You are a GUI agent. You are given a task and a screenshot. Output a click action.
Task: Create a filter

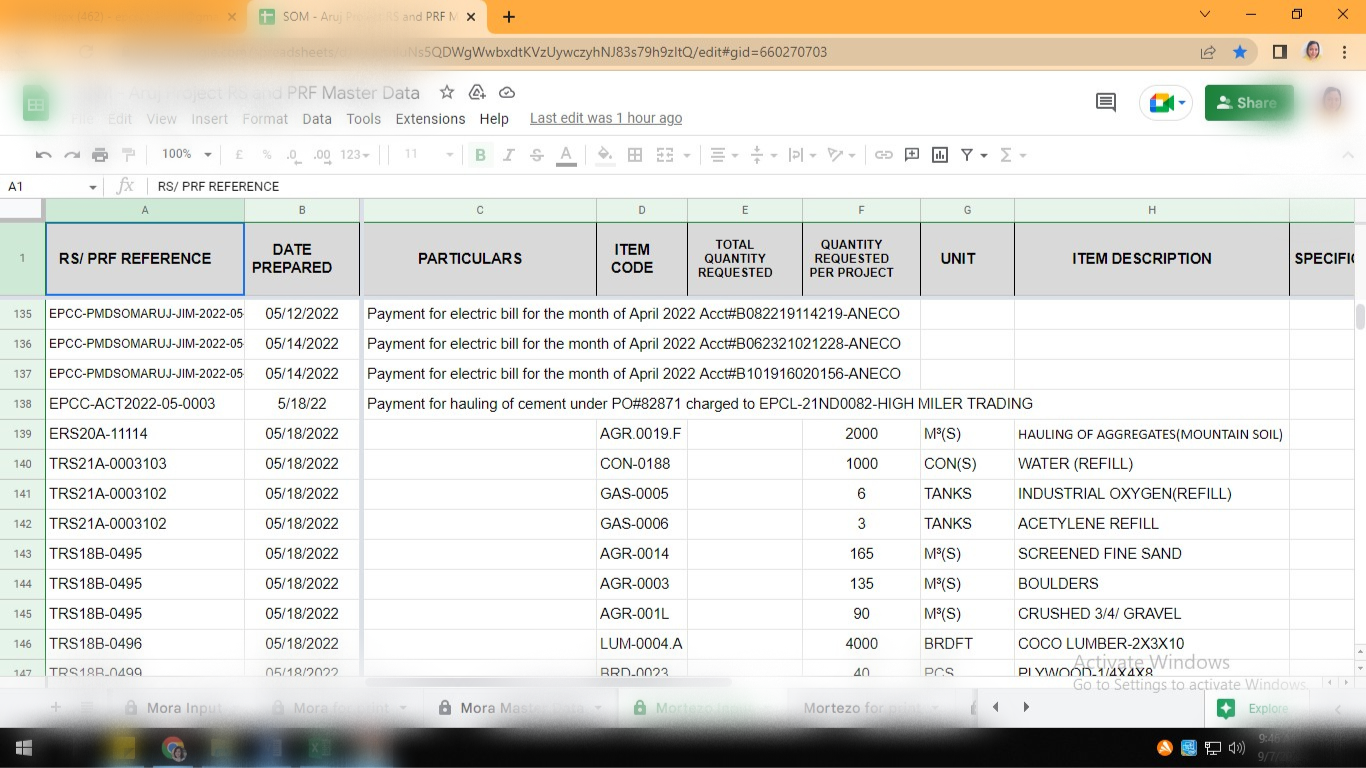tap(967, 155)
